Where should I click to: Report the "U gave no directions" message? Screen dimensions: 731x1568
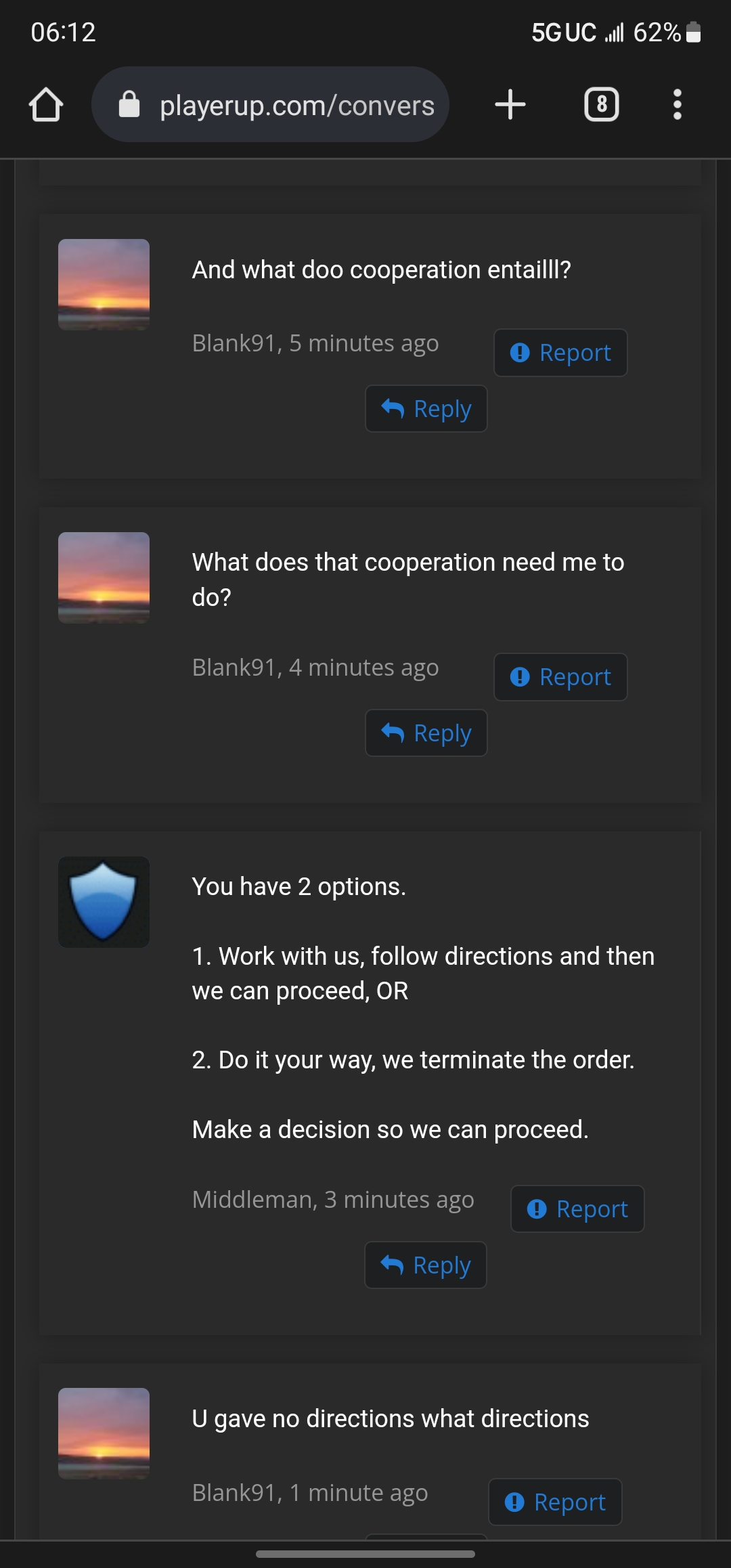[555, 1502]
